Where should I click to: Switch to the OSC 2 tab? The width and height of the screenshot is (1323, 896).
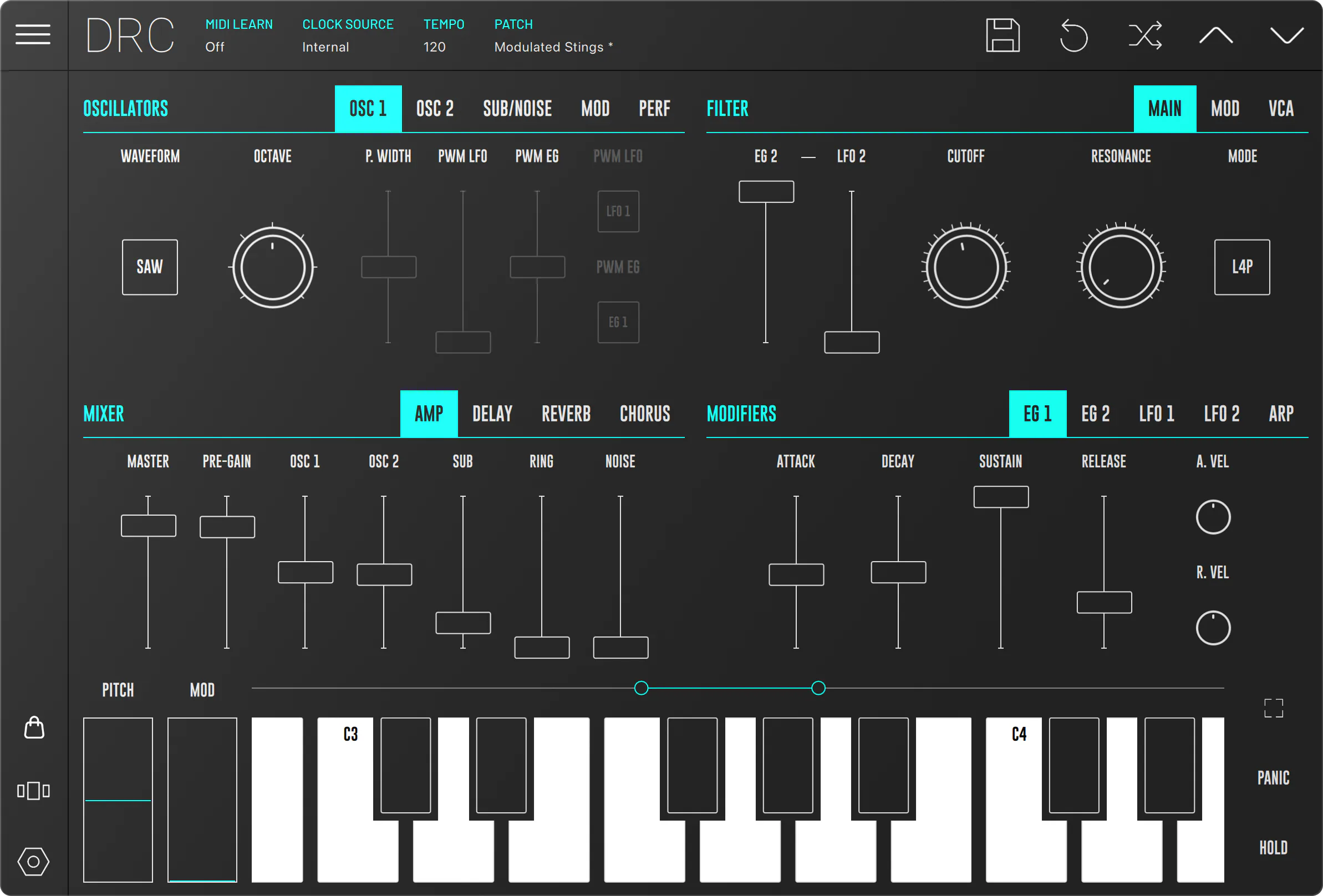[x=435, y=108]
